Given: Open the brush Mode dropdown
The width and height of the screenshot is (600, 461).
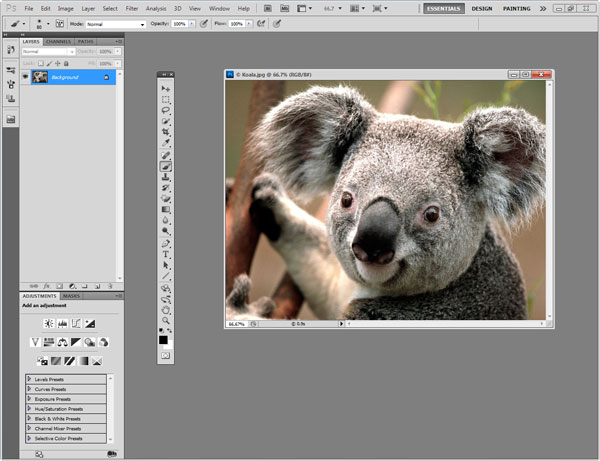Looking at the screenshot, I should pyautogui.click(x=115, y=23).
